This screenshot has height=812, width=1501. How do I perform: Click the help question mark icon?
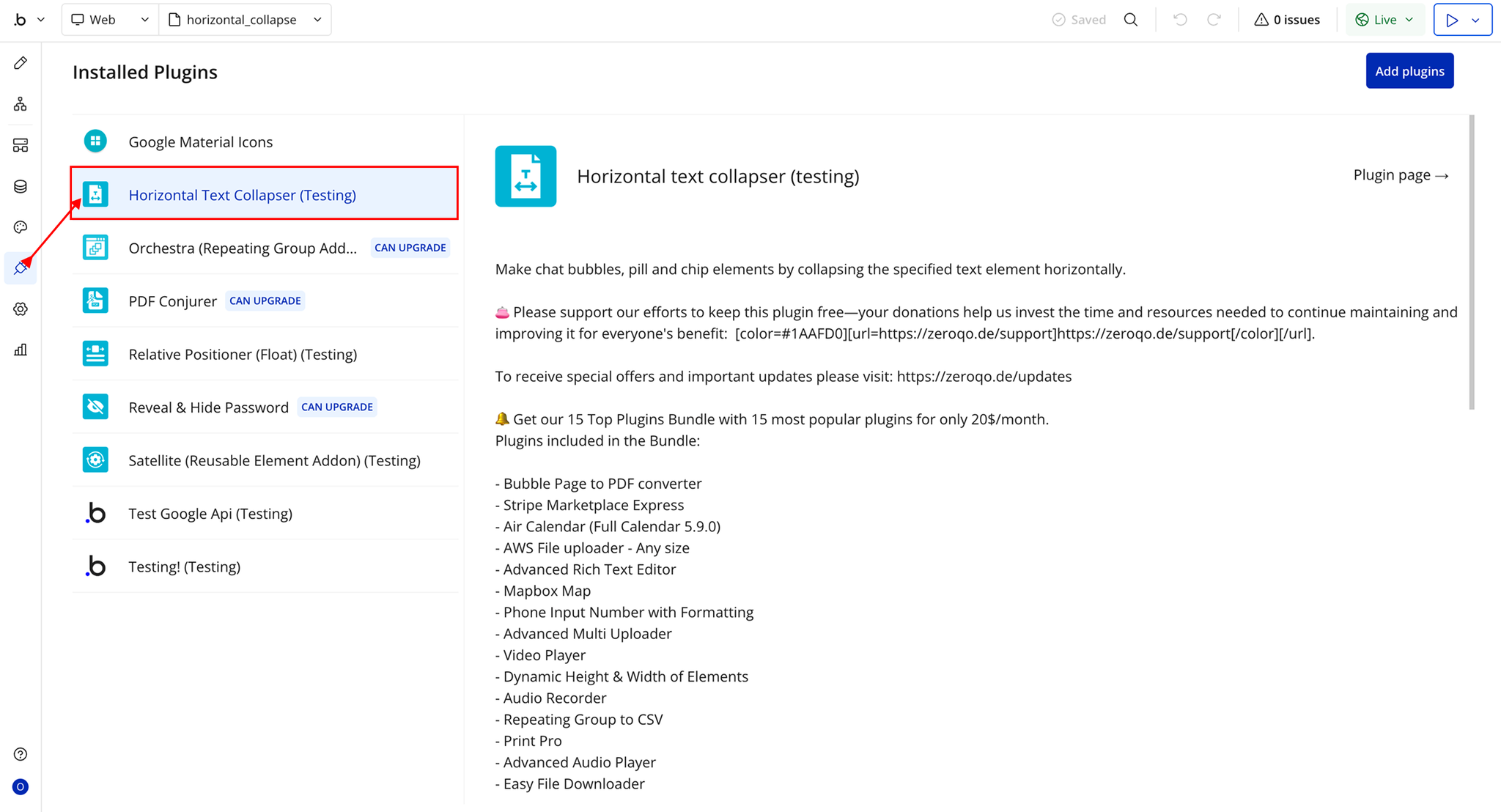coord(21,754)
